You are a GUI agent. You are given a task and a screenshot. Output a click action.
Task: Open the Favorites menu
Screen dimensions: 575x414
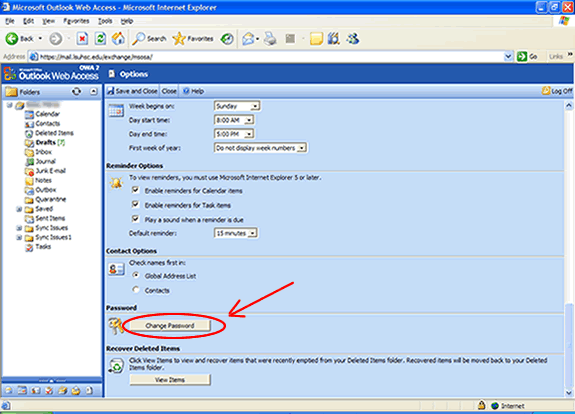click(x=76, y=21)
